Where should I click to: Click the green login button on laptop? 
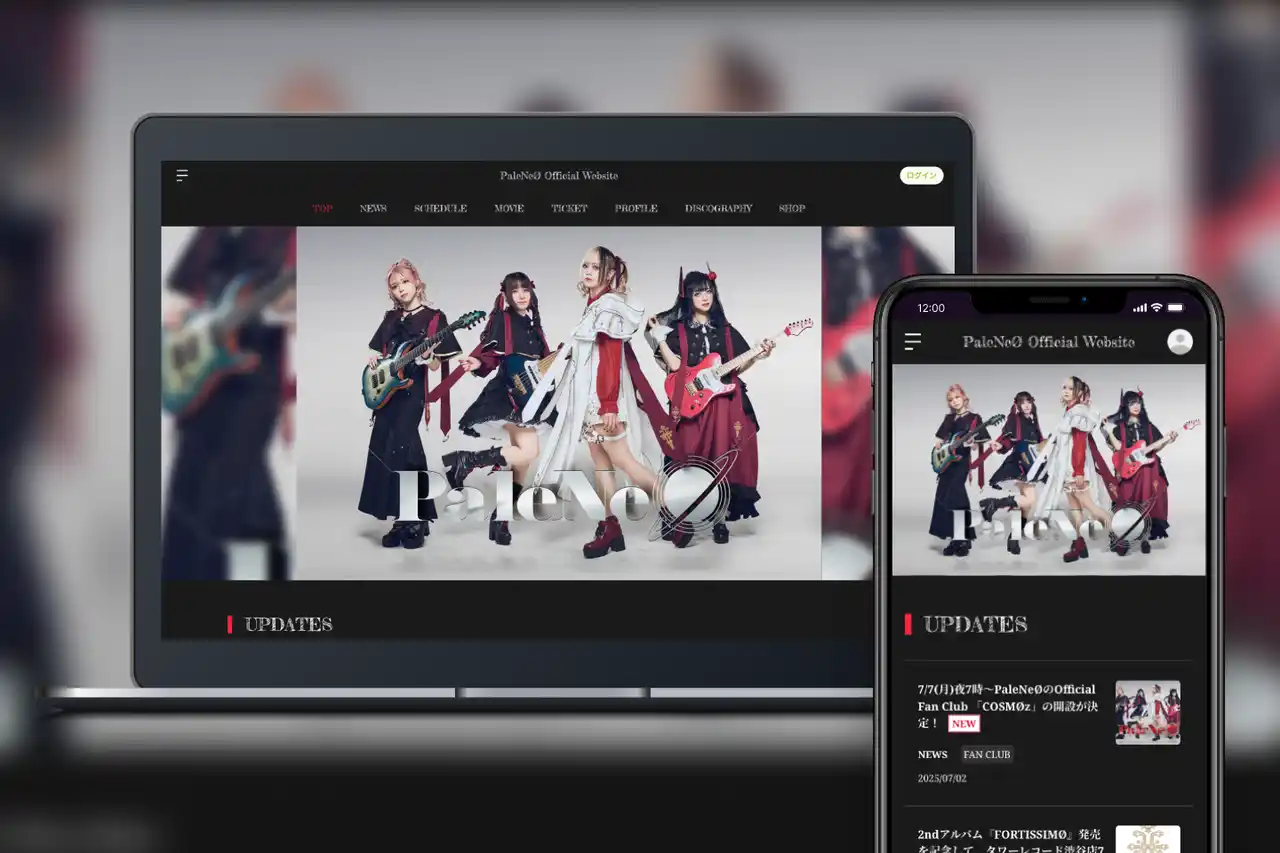921,175
